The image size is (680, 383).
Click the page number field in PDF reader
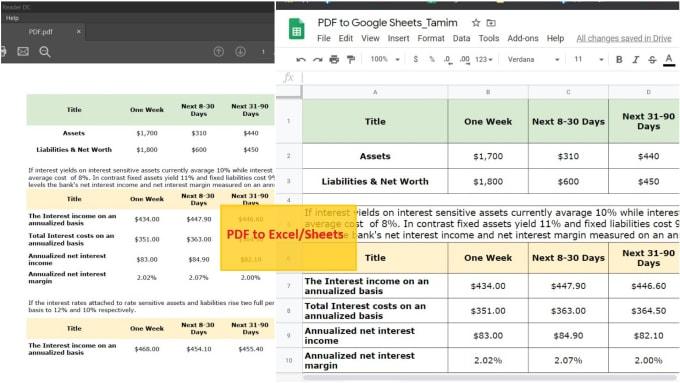[x=263, y=52]
